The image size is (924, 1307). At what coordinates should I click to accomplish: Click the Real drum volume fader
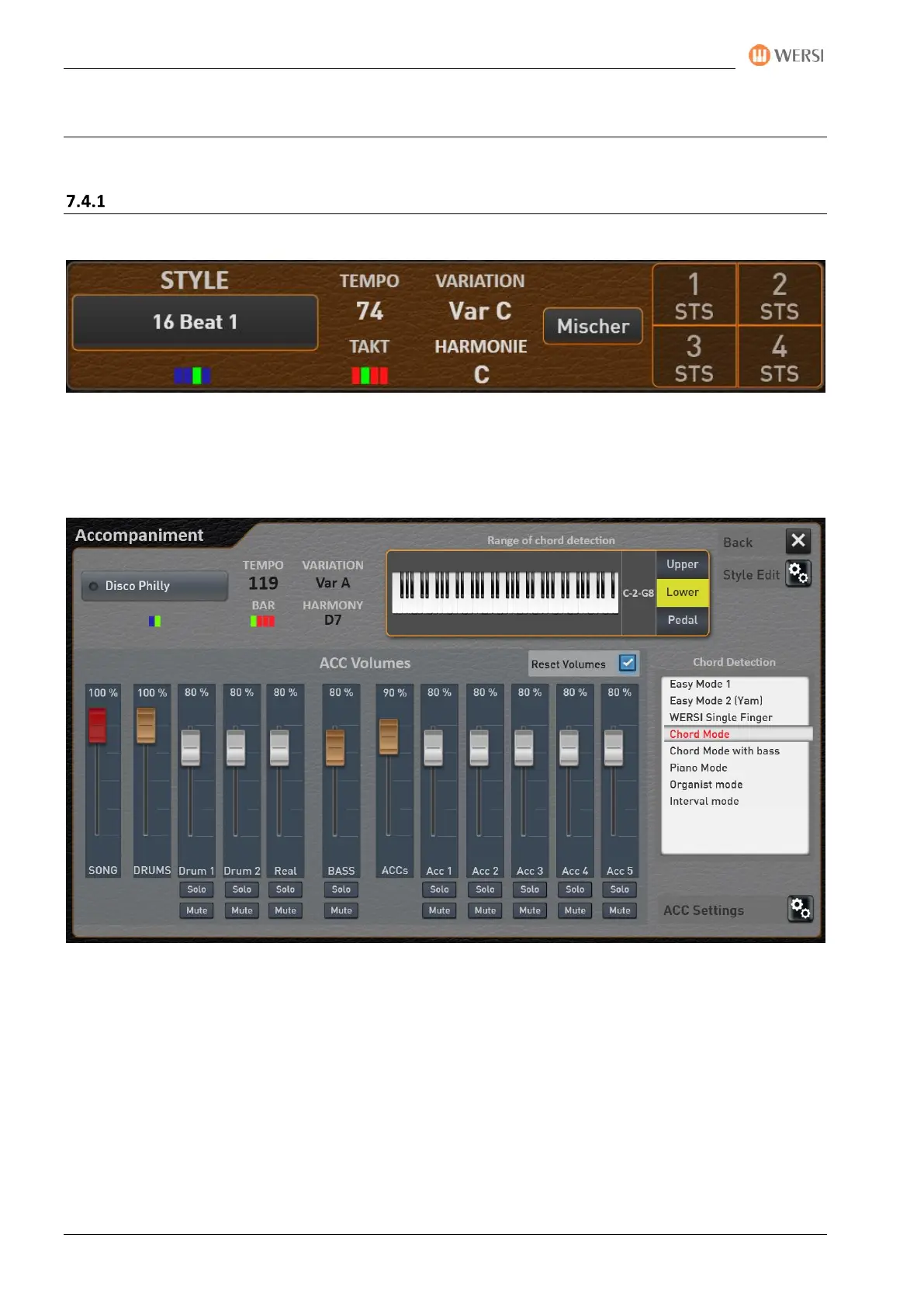(279, 747)
